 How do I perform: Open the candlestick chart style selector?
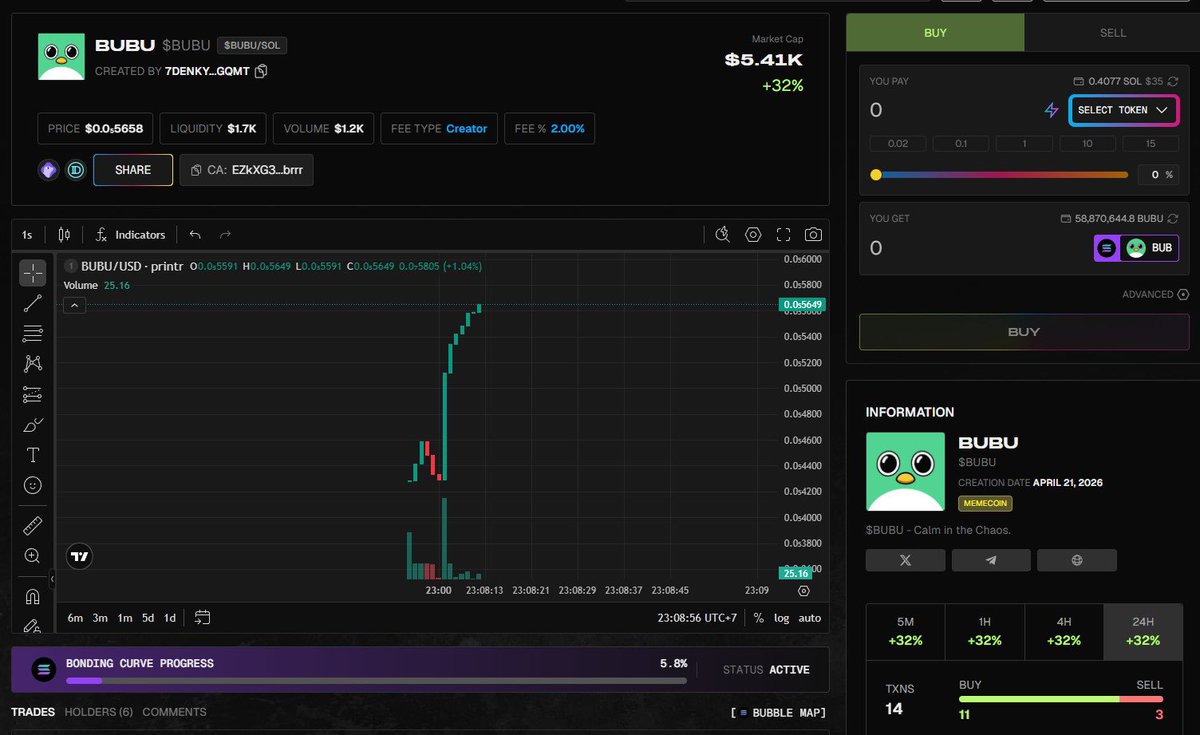(64, 234)
